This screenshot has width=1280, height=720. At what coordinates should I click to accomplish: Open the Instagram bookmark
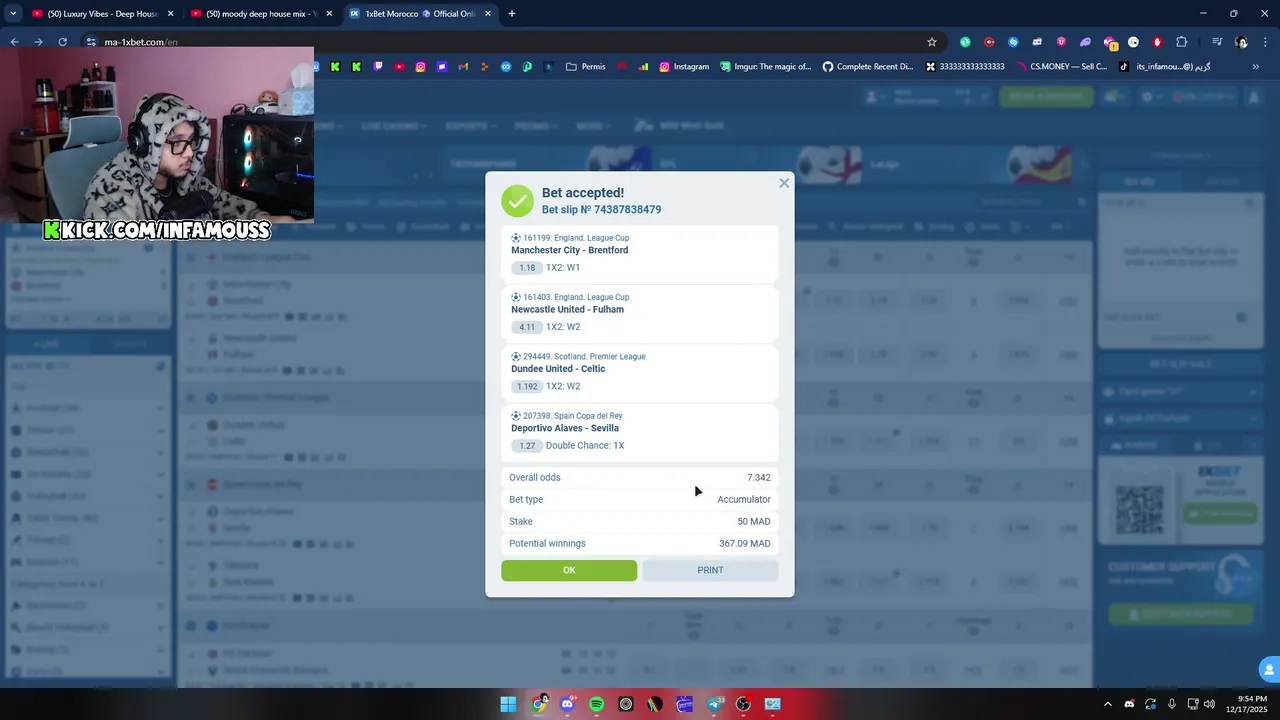coord(683,67)
